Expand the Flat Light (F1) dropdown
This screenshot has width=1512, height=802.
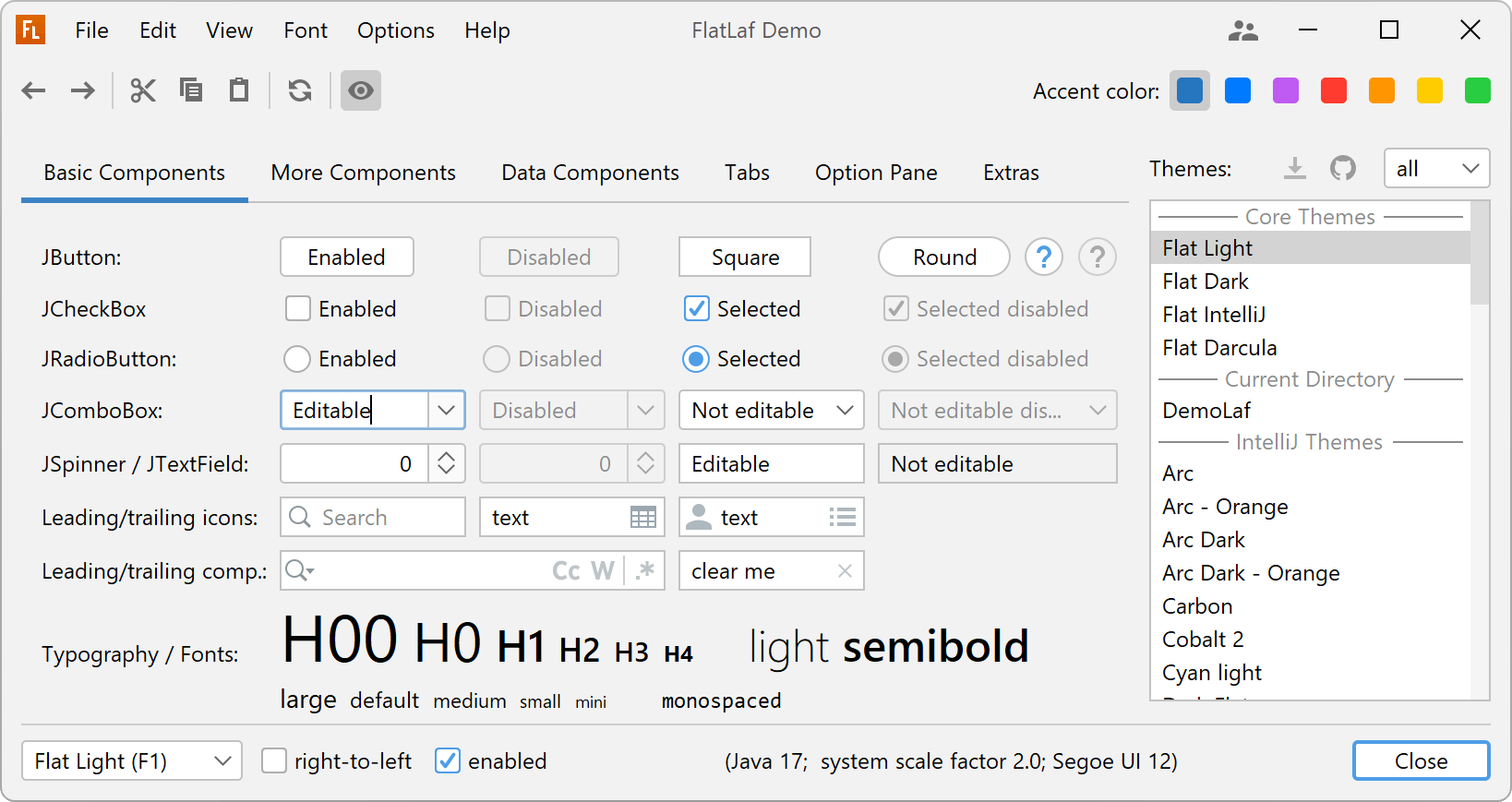(x=132, y=761)
